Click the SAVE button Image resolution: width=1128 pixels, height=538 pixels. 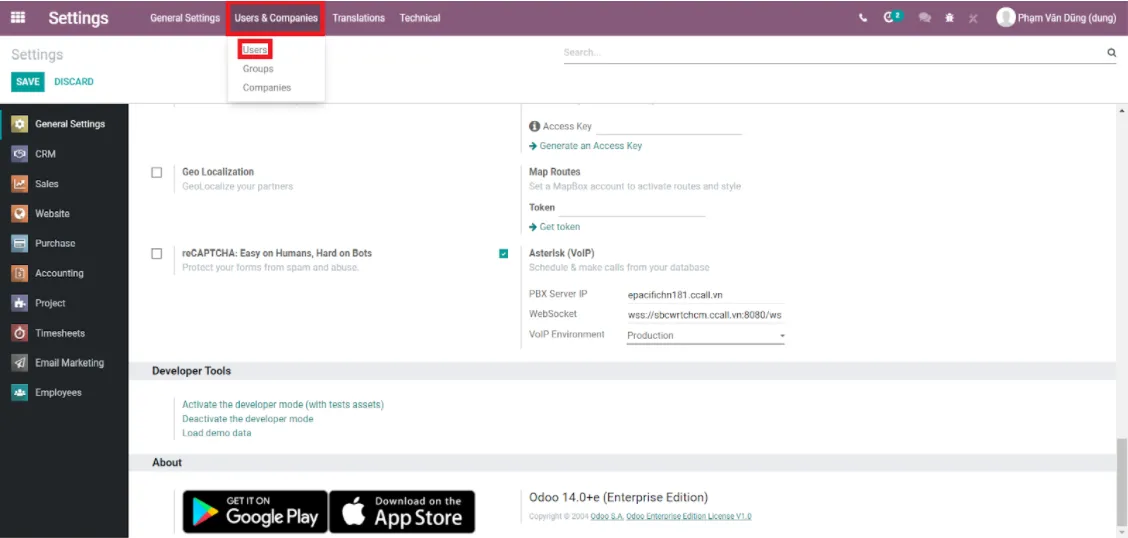(27, 82)
